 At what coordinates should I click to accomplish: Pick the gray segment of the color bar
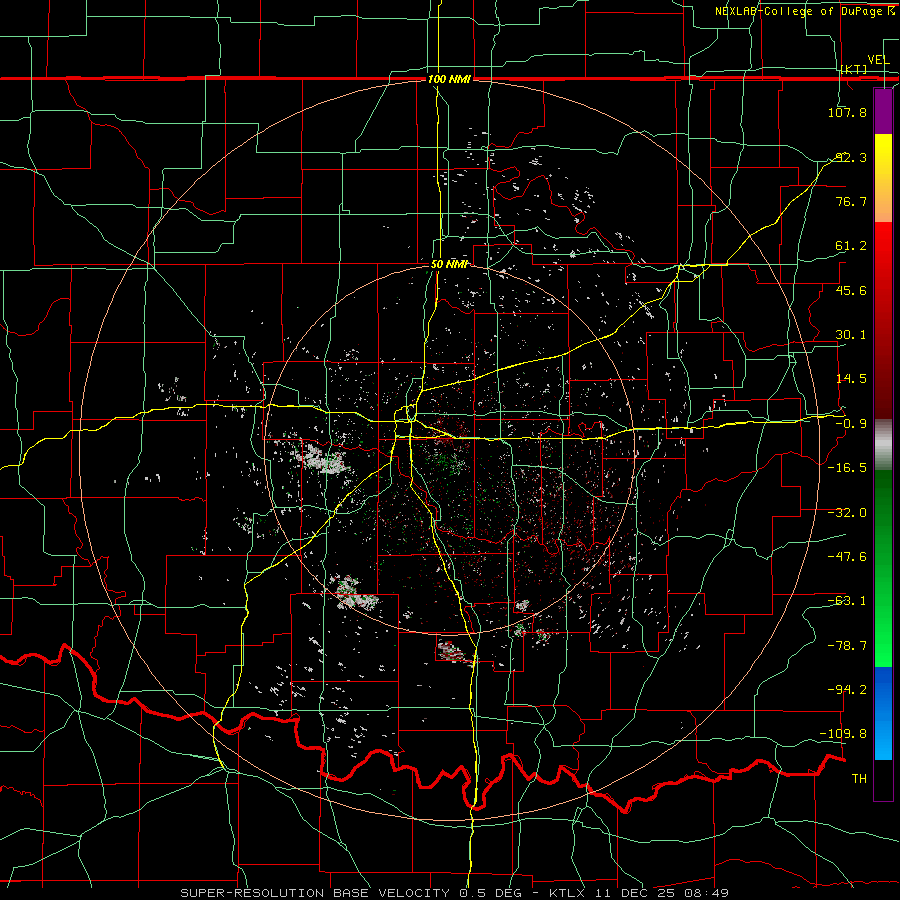tap(883, 444)
